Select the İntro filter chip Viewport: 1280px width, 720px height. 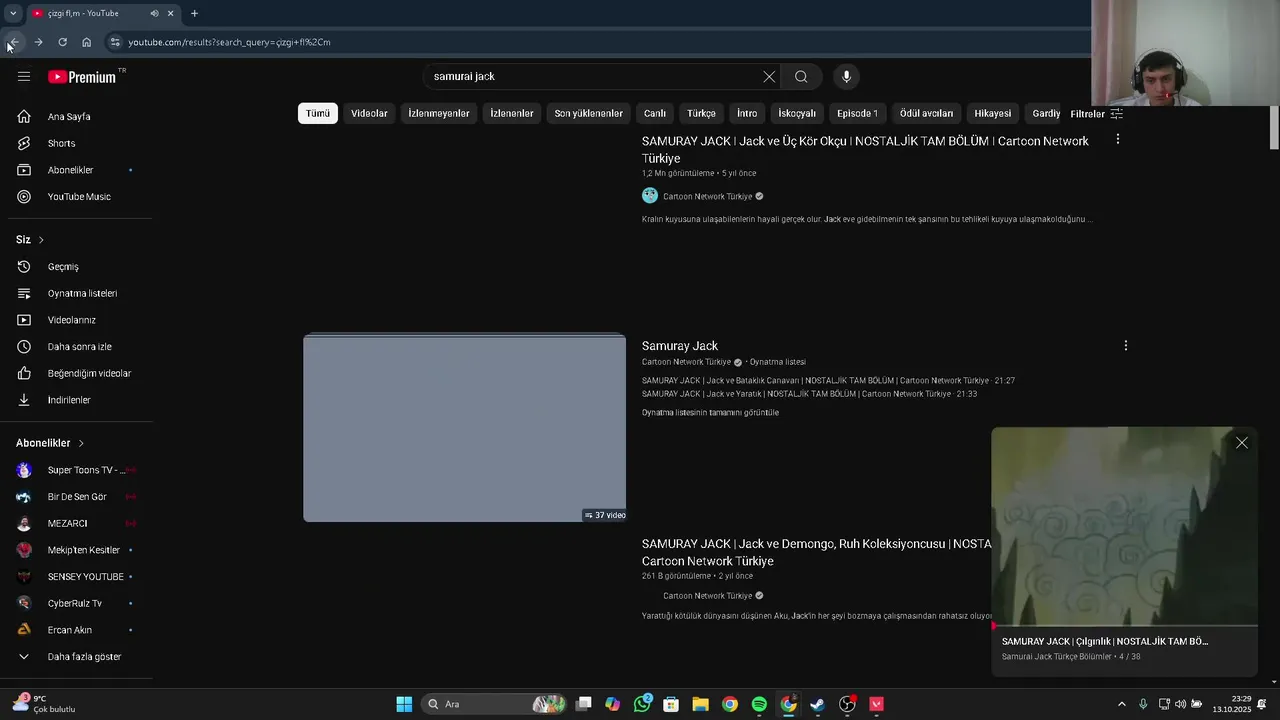(747, 113)
